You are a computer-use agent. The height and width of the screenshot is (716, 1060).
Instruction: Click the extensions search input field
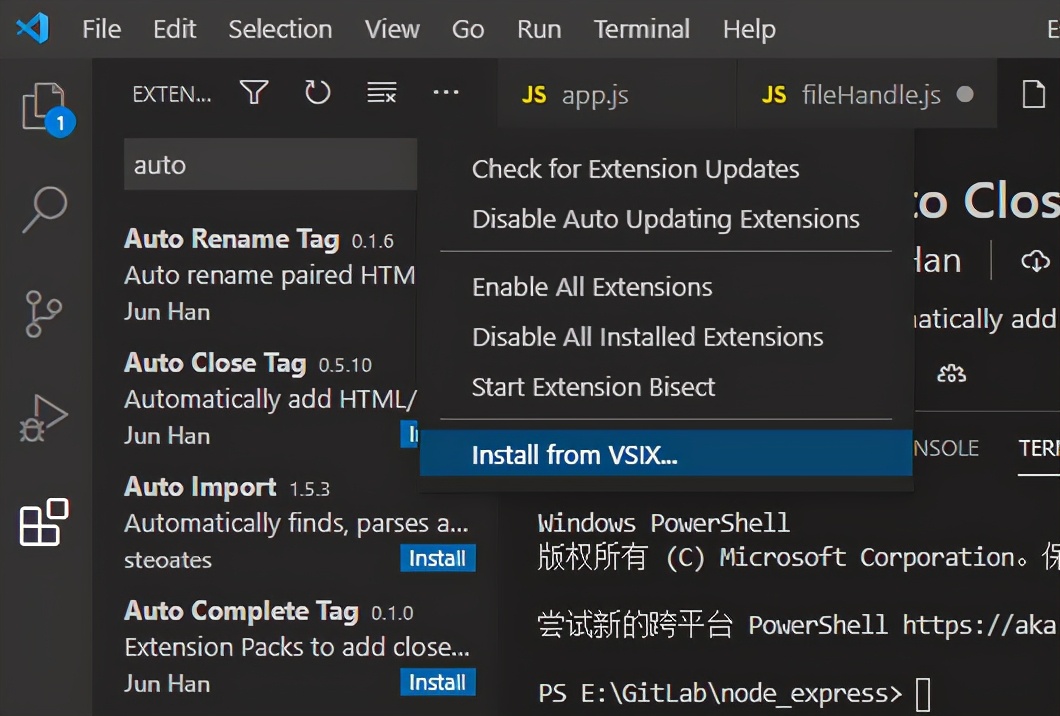tap(270, 163)
